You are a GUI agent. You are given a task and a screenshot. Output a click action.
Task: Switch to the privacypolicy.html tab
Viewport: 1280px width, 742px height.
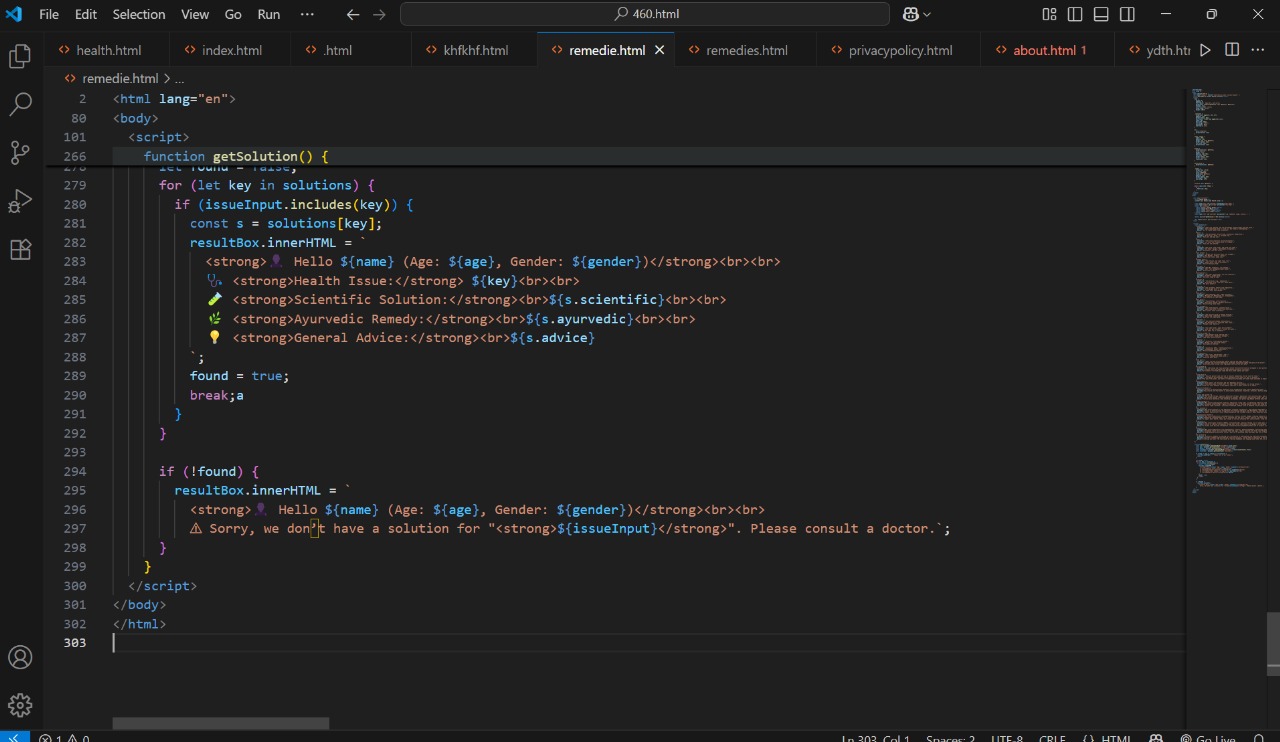[900, 50]
